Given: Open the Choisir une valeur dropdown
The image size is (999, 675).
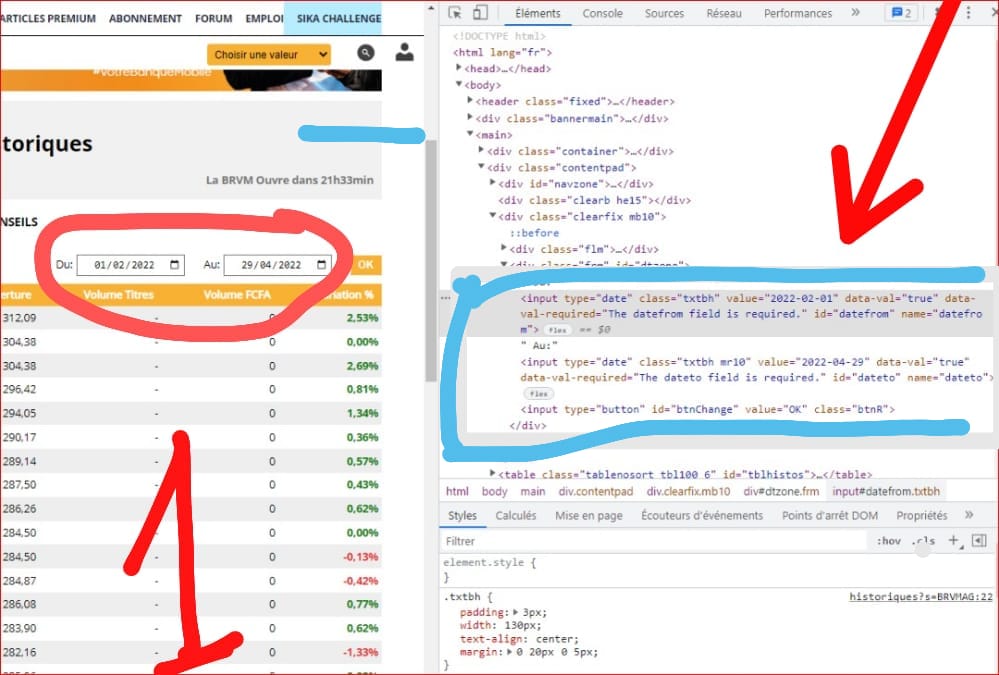Looking at the screenshot, I should 269,54.
